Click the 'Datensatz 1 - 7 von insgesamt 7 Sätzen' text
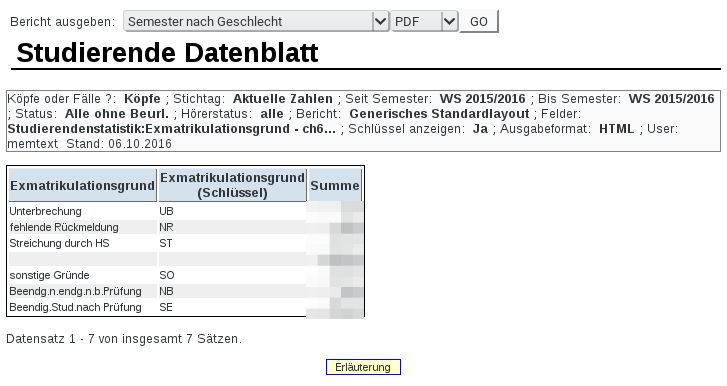This screenshot has height=386, width=727. point(124,339)
